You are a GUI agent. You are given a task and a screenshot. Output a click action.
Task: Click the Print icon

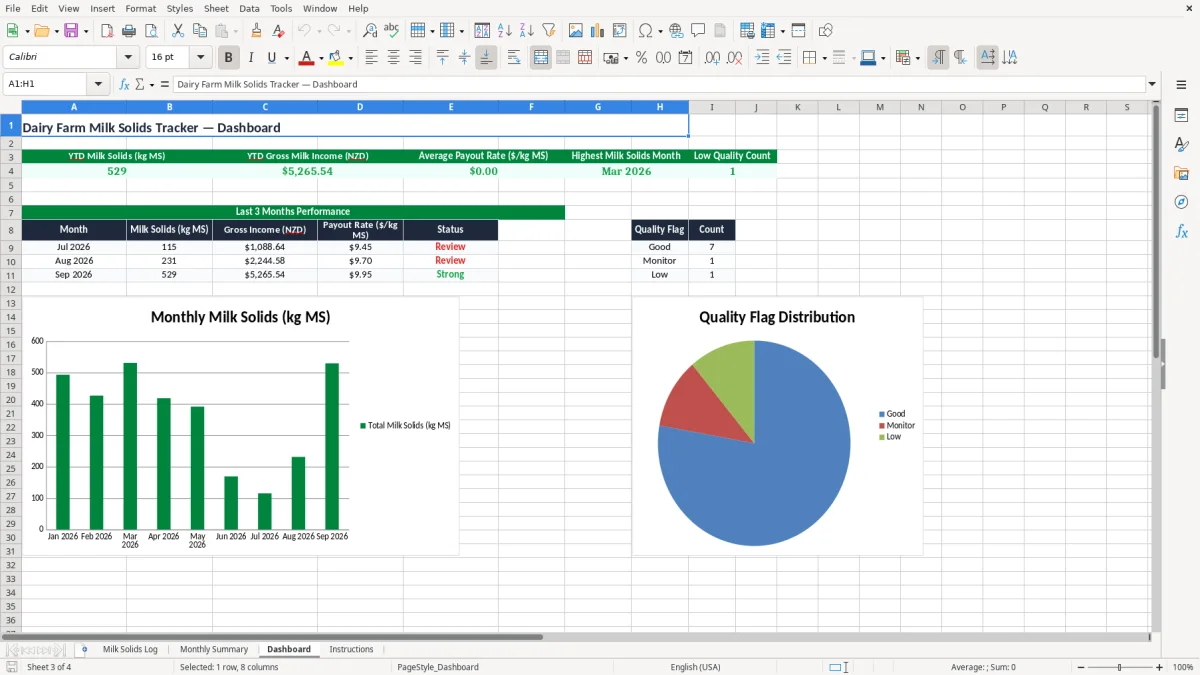[129, 31]
